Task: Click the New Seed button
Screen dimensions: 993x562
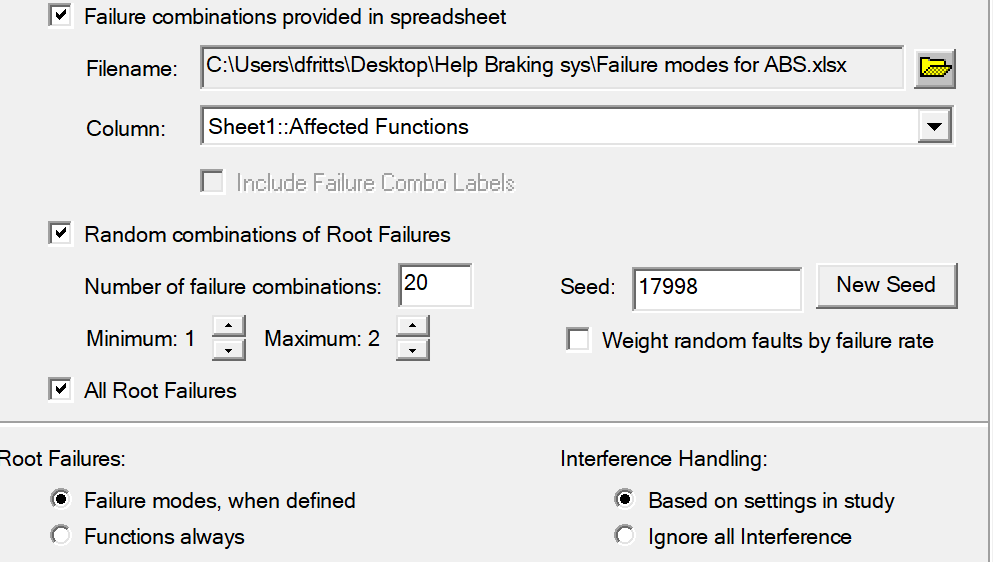Action: (x=886, y=286)
